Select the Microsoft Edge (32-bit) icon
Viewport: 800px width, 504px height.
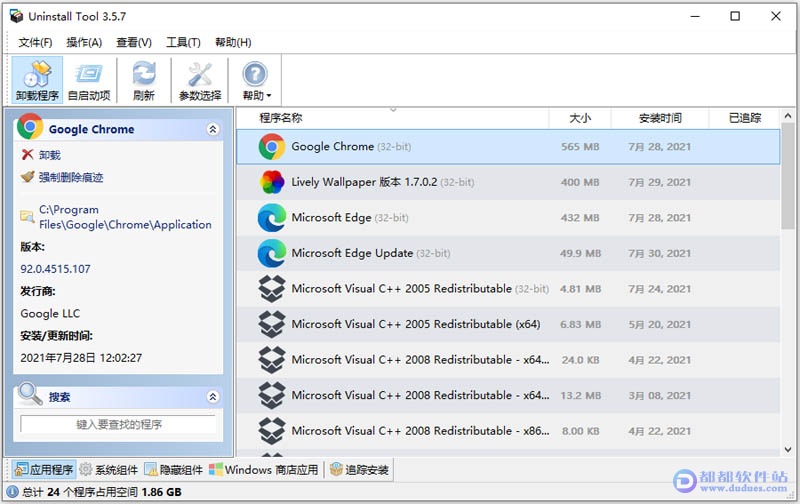tap(271, 218)
